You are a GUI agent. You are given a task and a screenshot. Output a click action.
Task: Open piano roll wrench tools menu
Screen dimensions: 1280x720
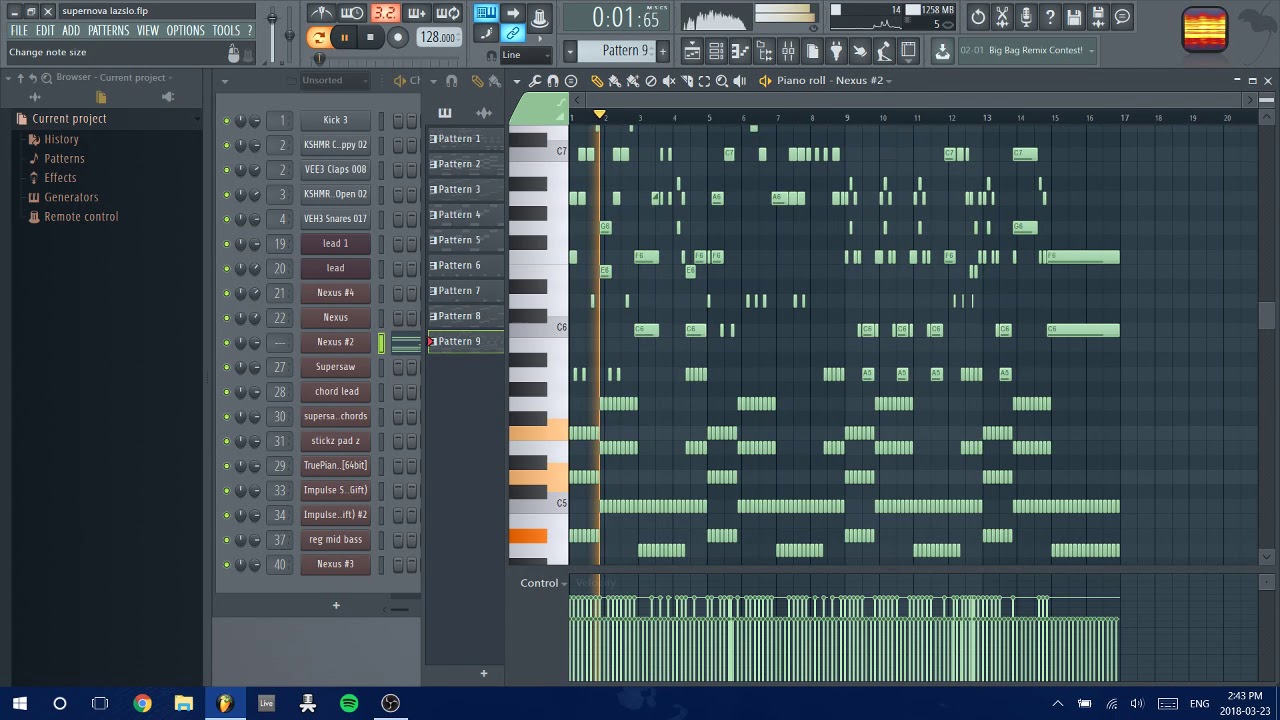(x=535, y=81)
